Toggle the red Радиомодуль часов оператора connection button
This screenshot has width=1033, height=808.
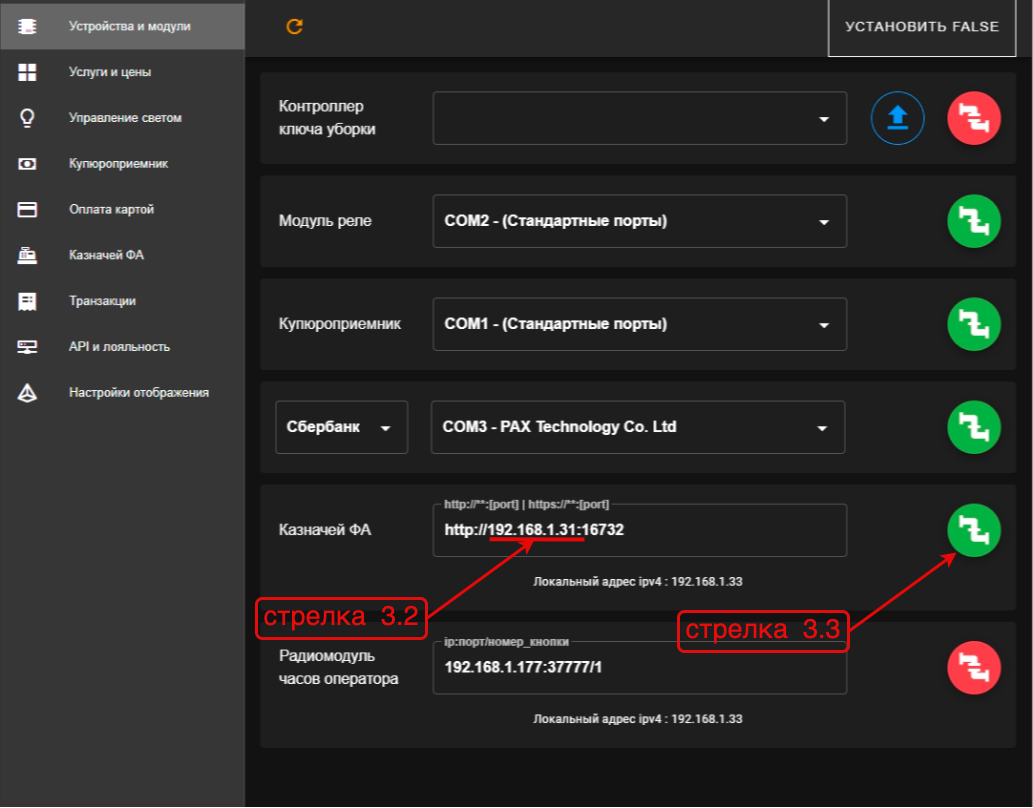tap(974, 668)
